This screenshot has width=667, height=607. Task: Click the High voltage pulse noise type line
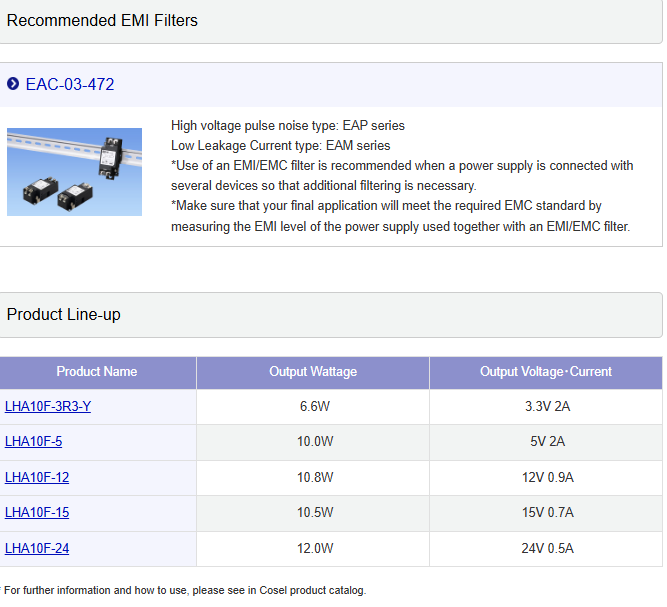[287, 125]
